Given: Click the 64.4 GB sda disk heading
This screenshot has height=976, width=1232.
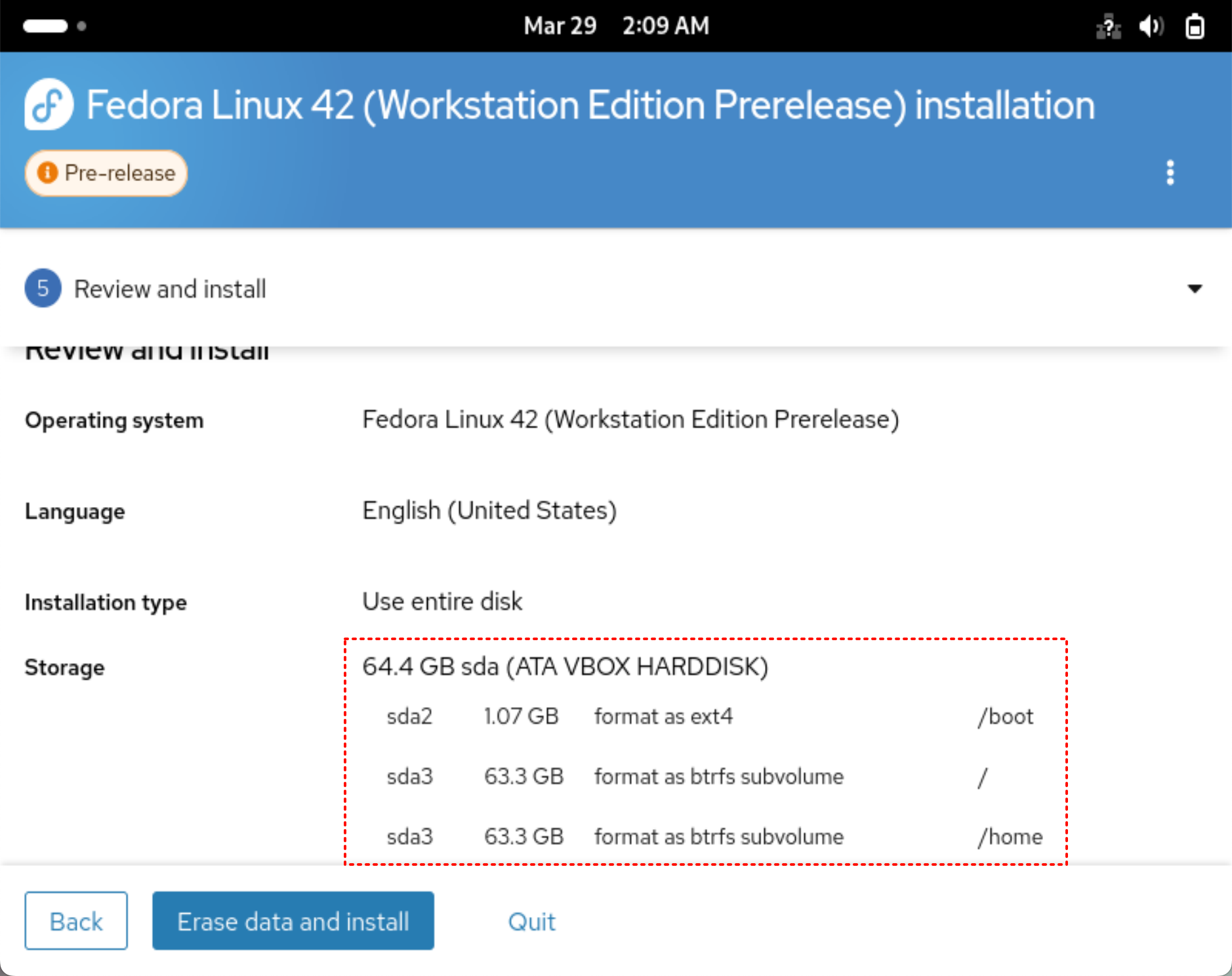Looking at the screenshot, I should coord(565,666).
